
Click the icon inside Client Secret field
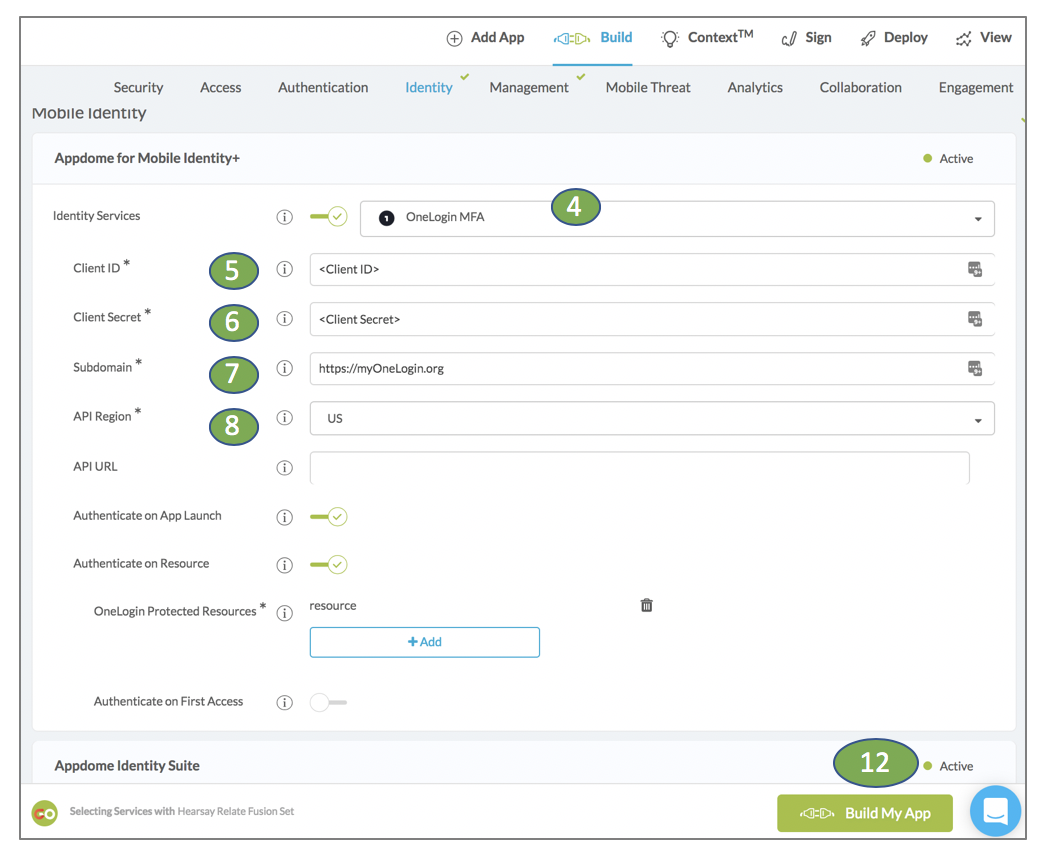pos(975,319)
